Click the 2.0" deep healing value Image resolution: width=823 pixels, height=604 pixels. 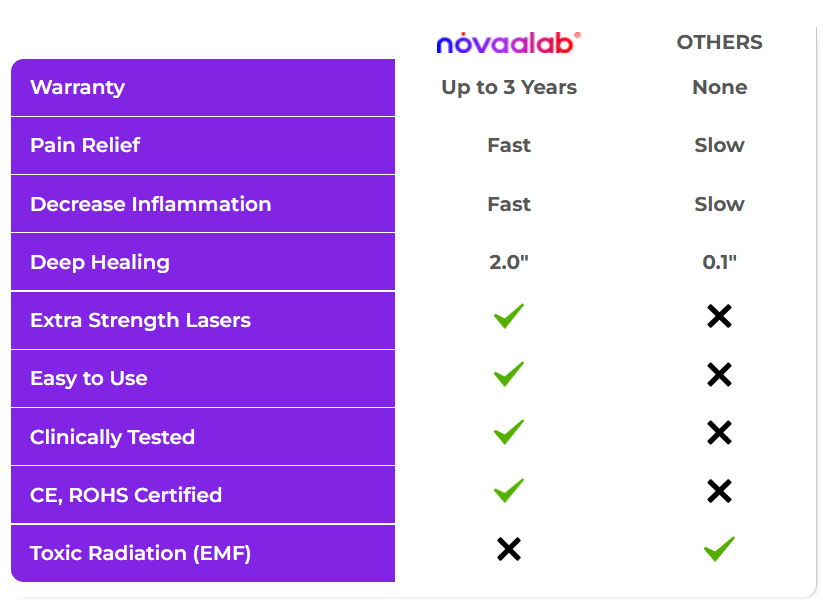[509, 262]
